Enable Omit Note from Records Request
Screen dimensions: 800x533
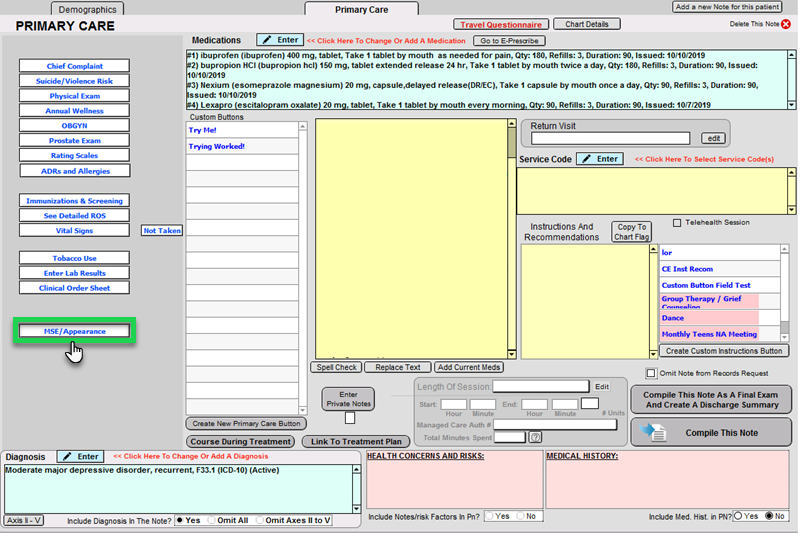click(652, 374)
